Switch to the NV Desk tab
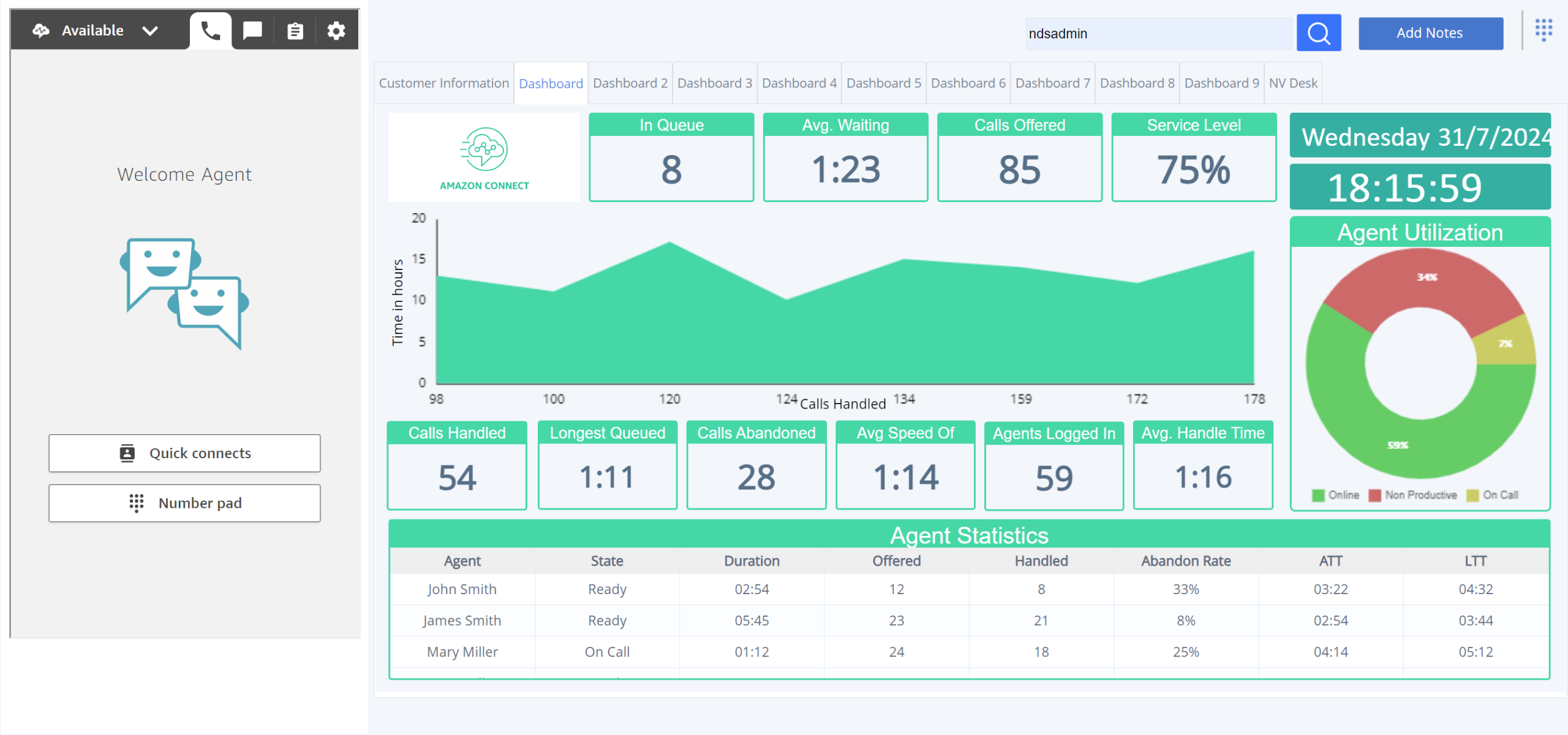The image size is (1568, 735). click(x=1292, y=83)
